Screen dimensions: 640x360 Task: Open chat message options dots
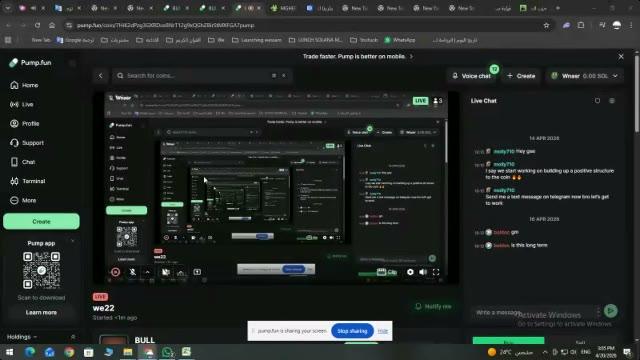(x=598, y=312)
